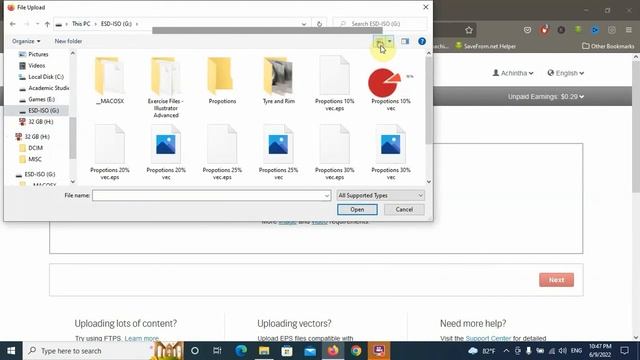Open File Explorer from the taskbar
Screen dimensions: 640x360
click(264, 351)
